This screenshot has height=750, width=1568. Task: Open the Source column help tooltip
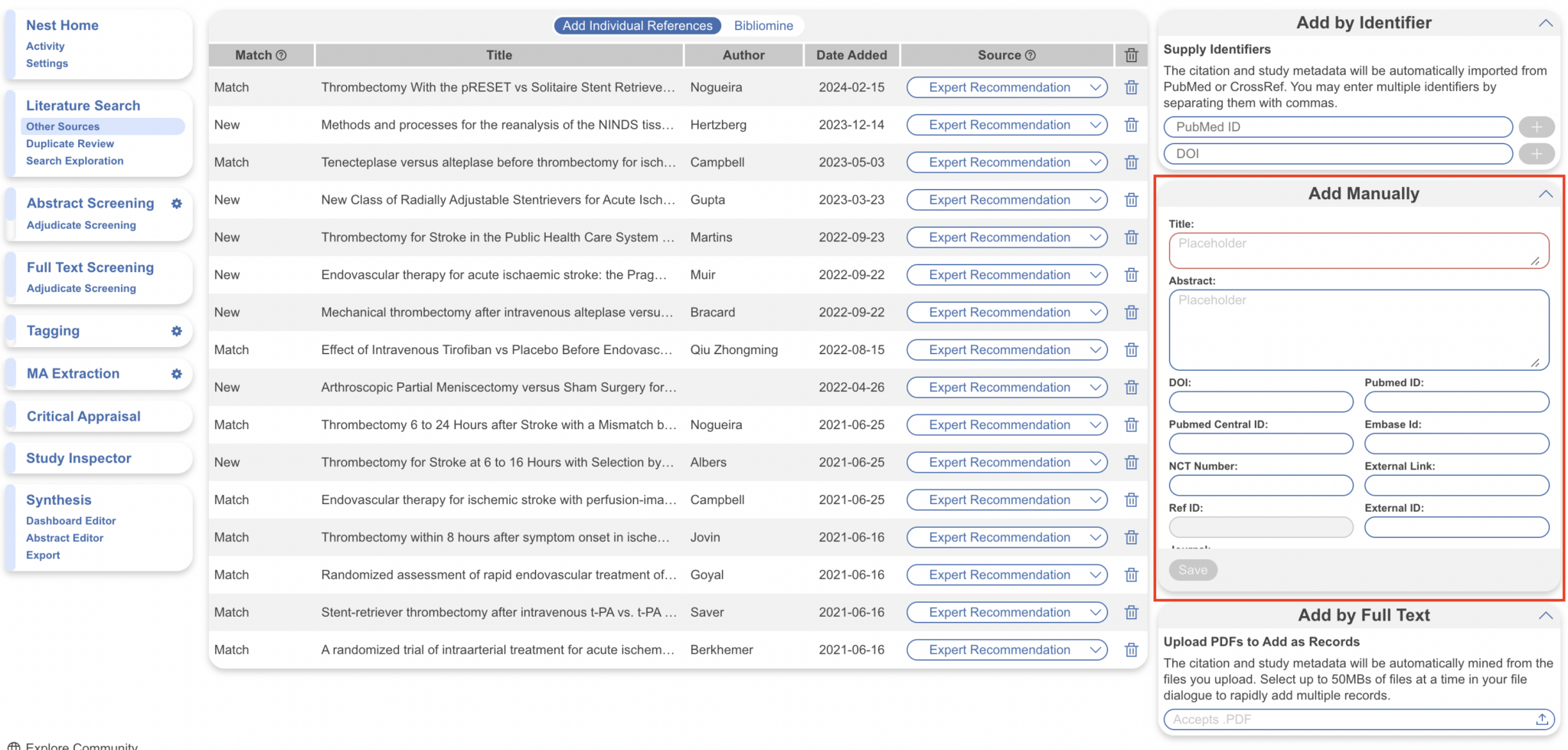tap(1029, 54)
